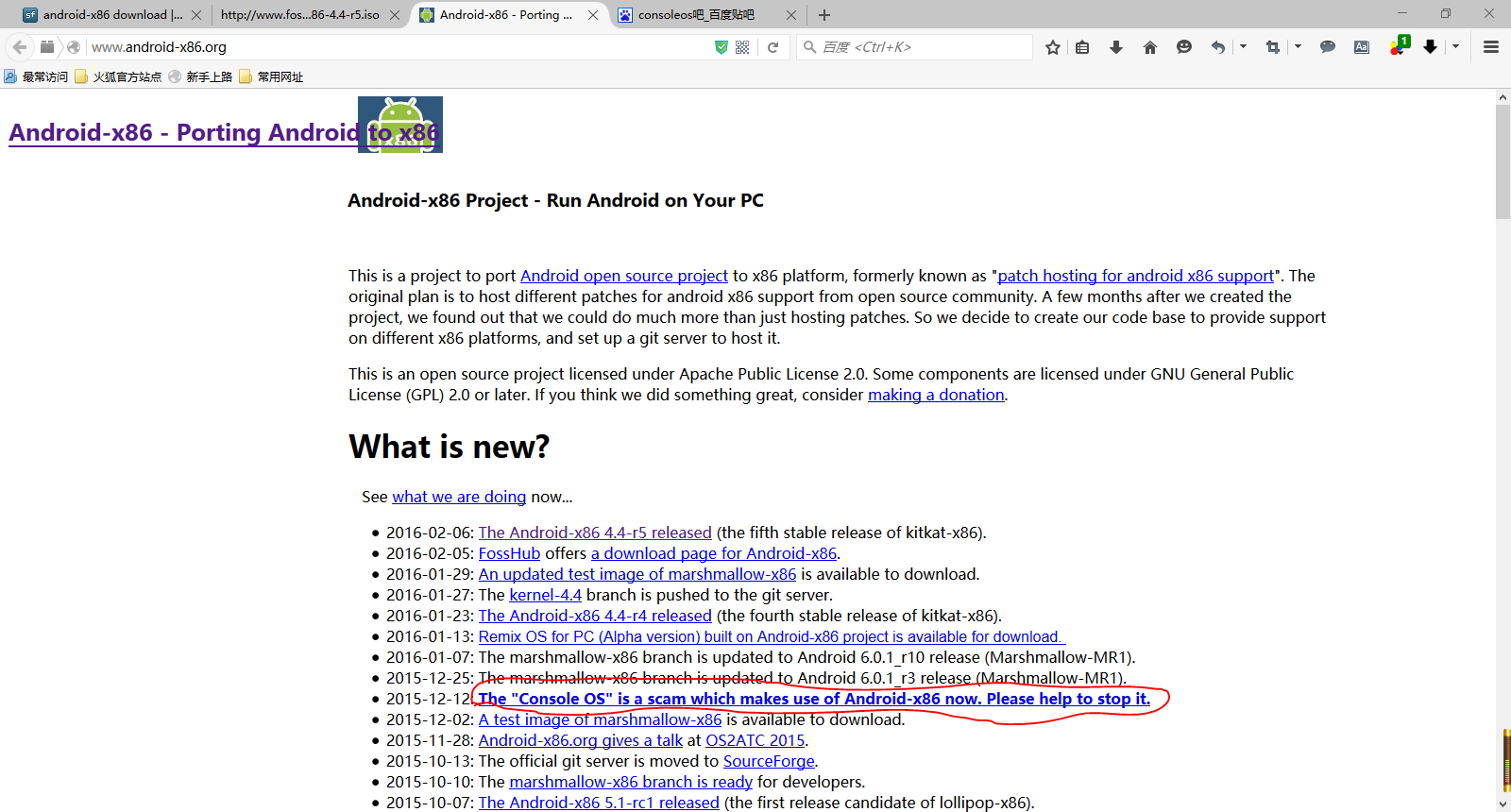Close the android-x86 download tab

pyautogui.click(x=196, y=15)
